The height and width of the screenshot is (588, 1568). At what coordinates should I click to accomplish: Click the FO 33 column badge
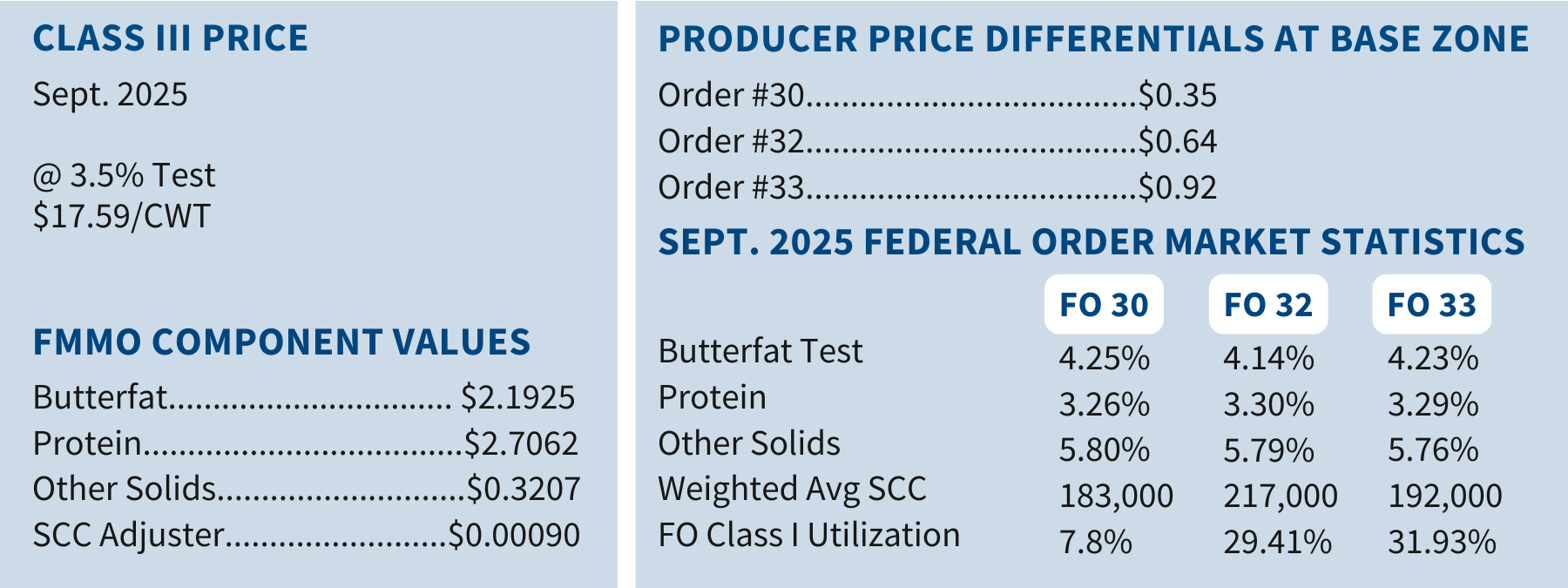tap(1431, 305)
